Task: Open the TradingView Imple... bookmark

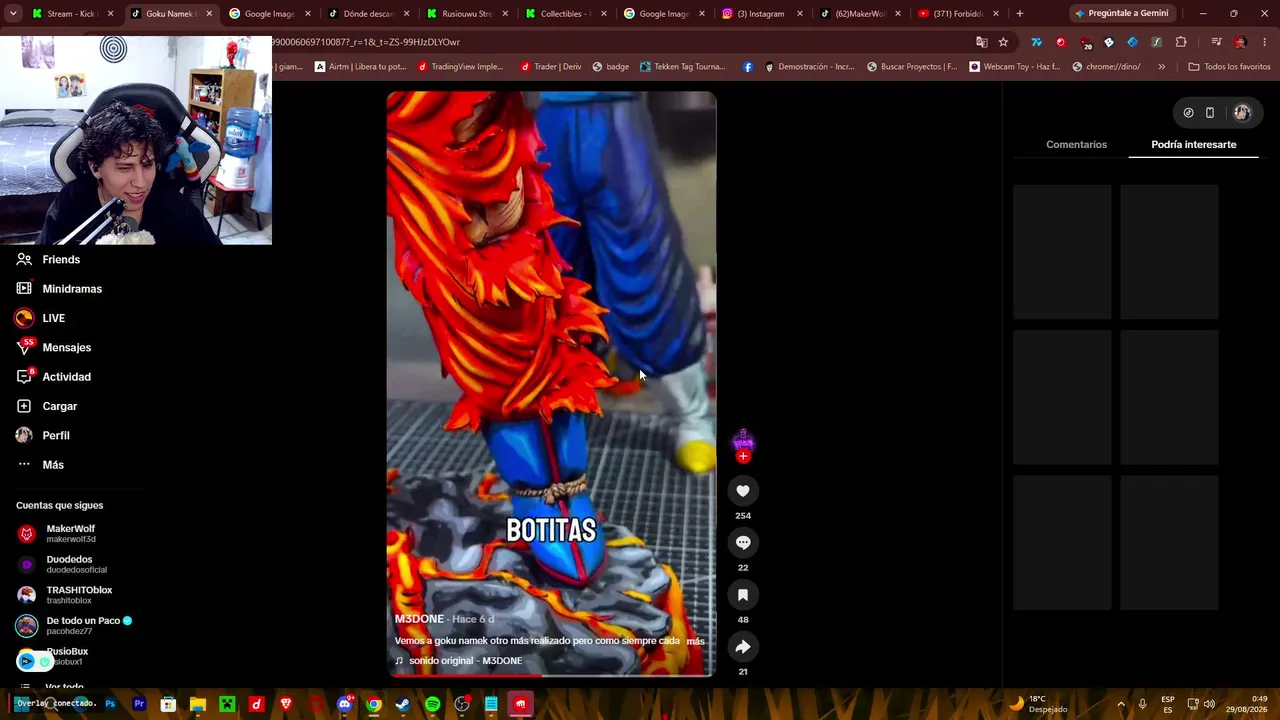Action: click(x=460, y=67)
